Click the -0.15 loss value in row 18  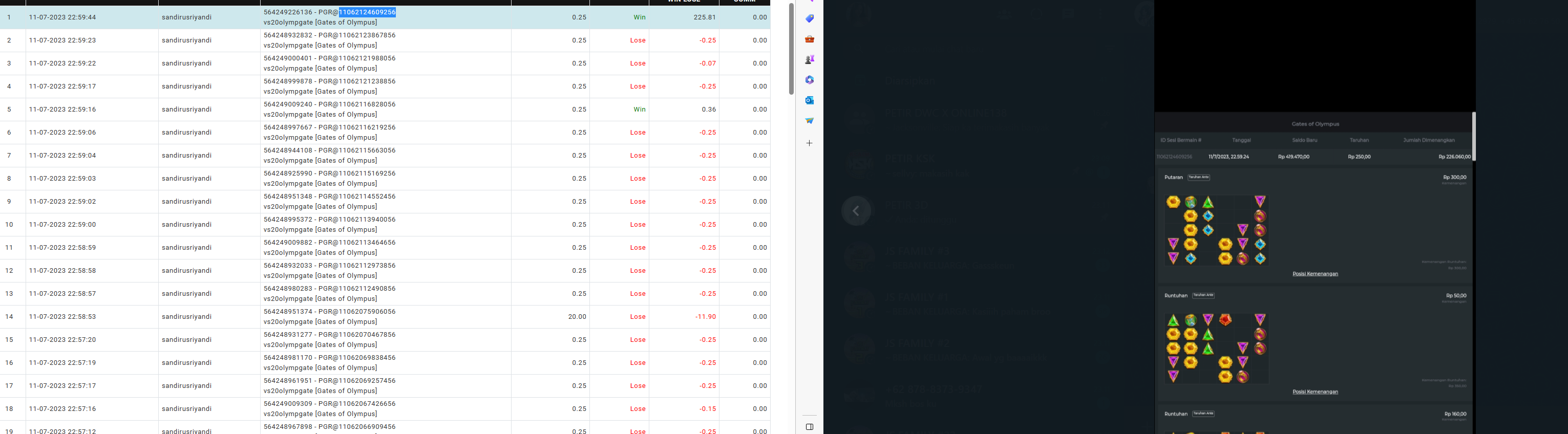point(707,409)
